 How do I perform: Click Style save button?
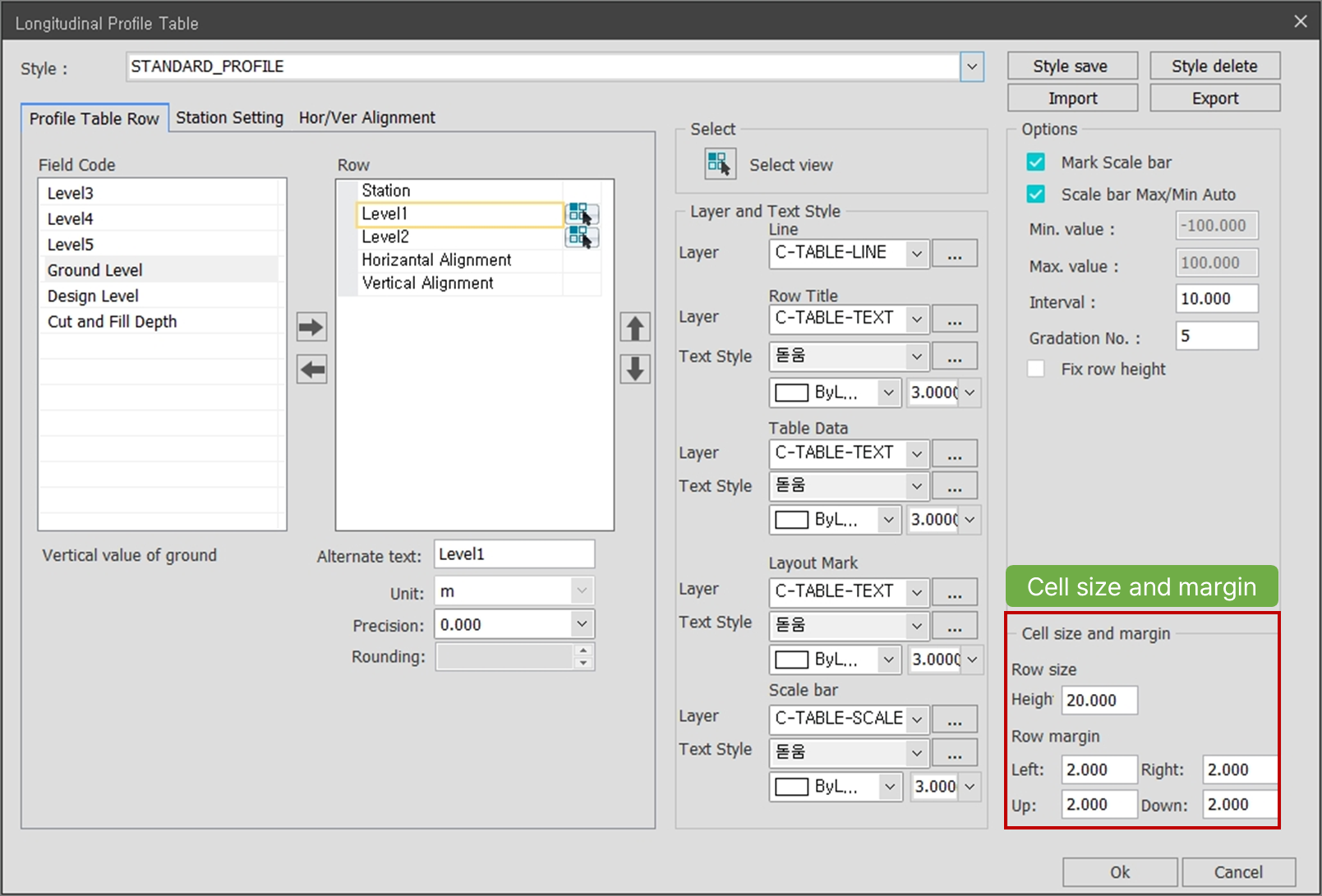pos(1072,66)
